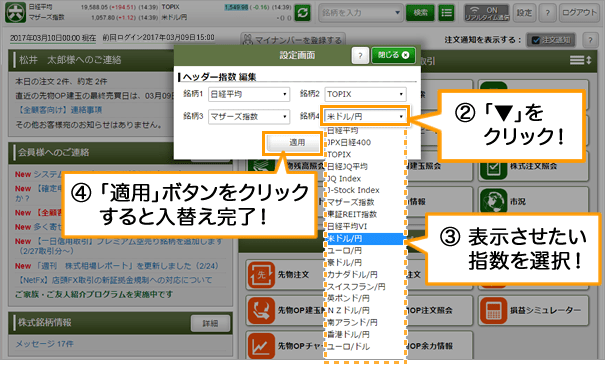Open the メッセージ 17件 link
The height and width of the screenshot is (365, 605).
[x=44, y=344]
